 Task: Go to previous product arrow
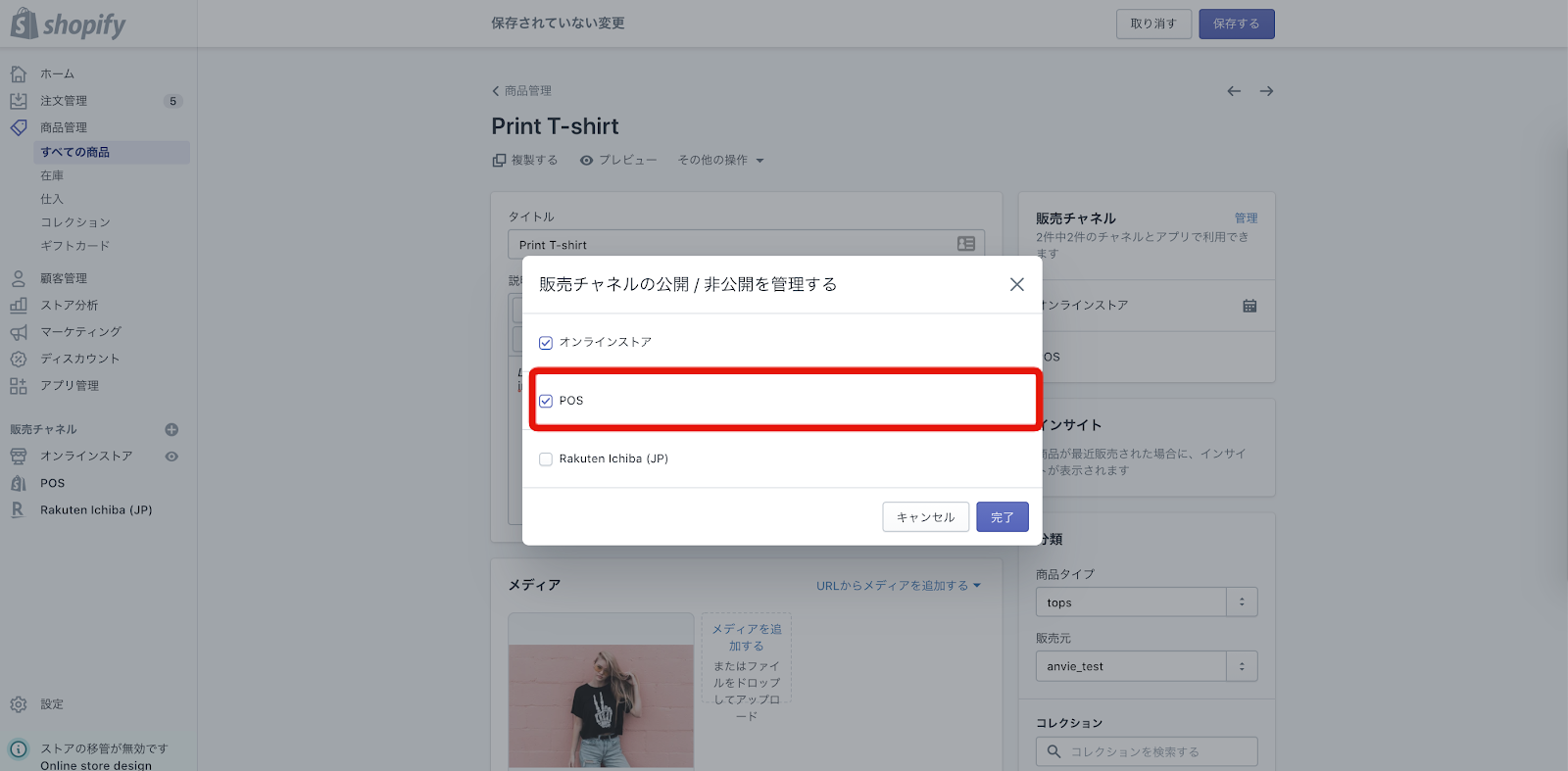pyautogui.click(x=1234, y=91)
